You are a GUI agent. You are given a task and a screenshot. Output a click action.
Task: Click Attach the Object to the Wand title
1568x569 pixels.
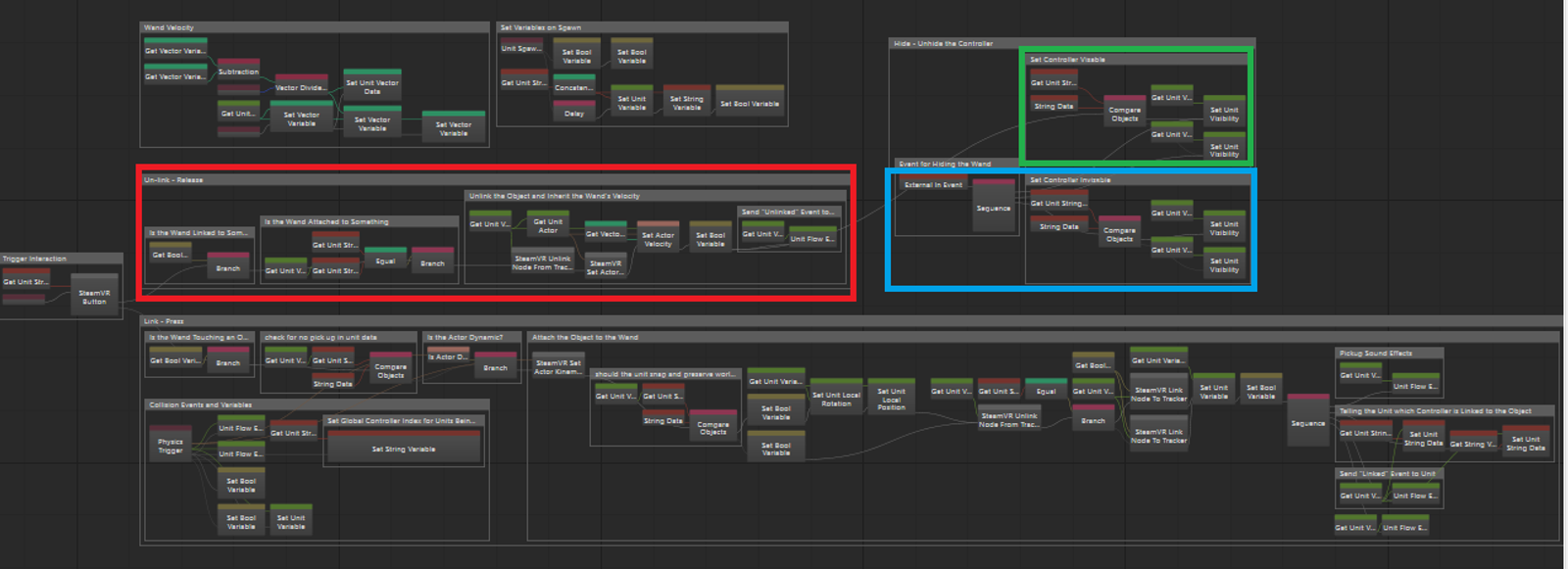(585, 337)
